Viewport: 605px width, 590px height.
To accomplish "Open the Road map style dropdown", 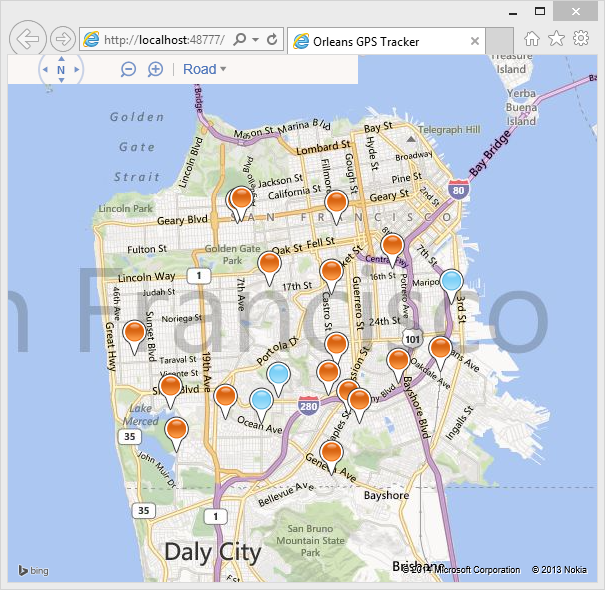I will tap(204, 69).
